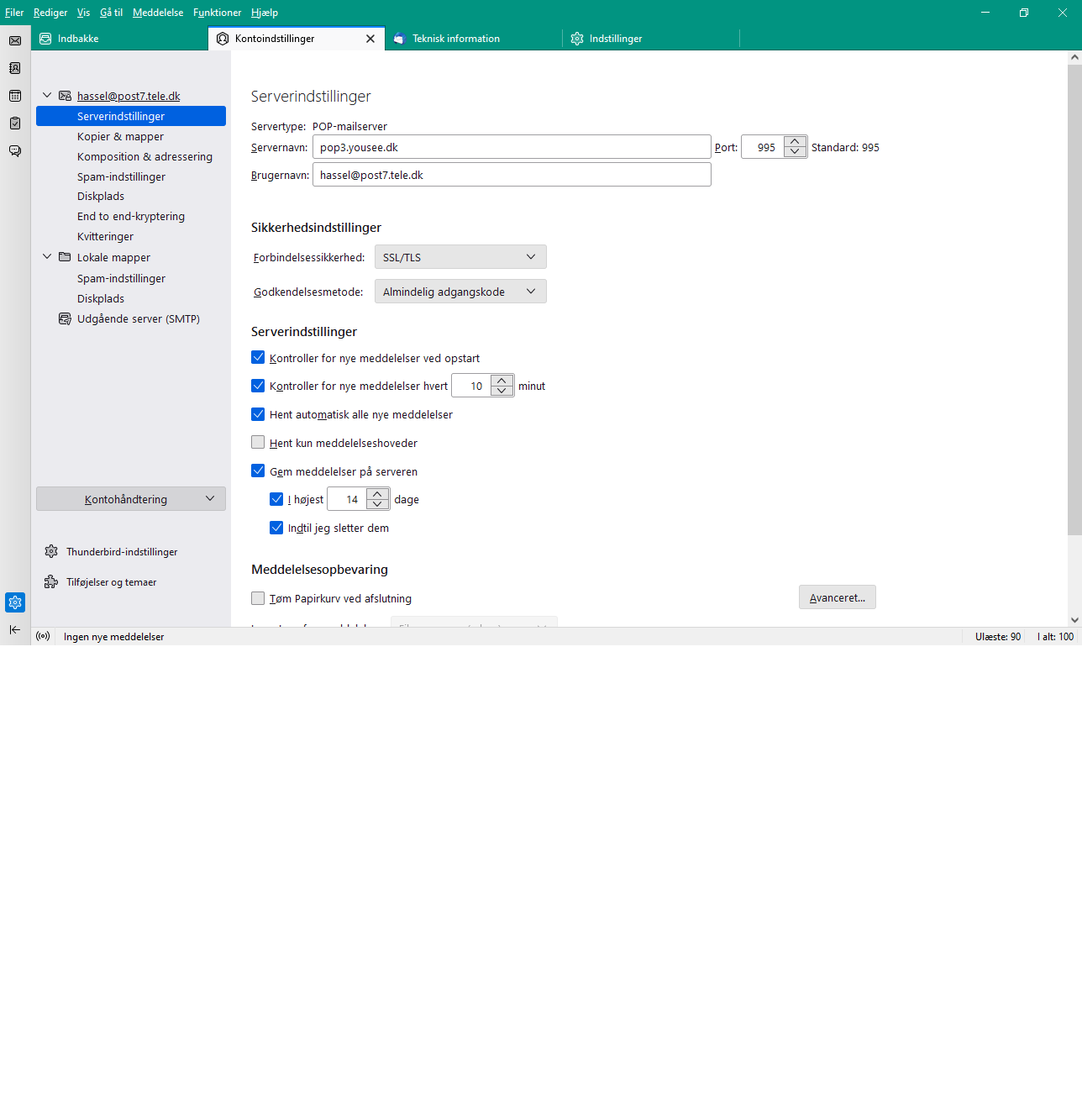Viewport: 1082px width, 1120px height.
Task: Toggle Hent automatisk alle nye meddelelser
Action: [x=258, y=414]
